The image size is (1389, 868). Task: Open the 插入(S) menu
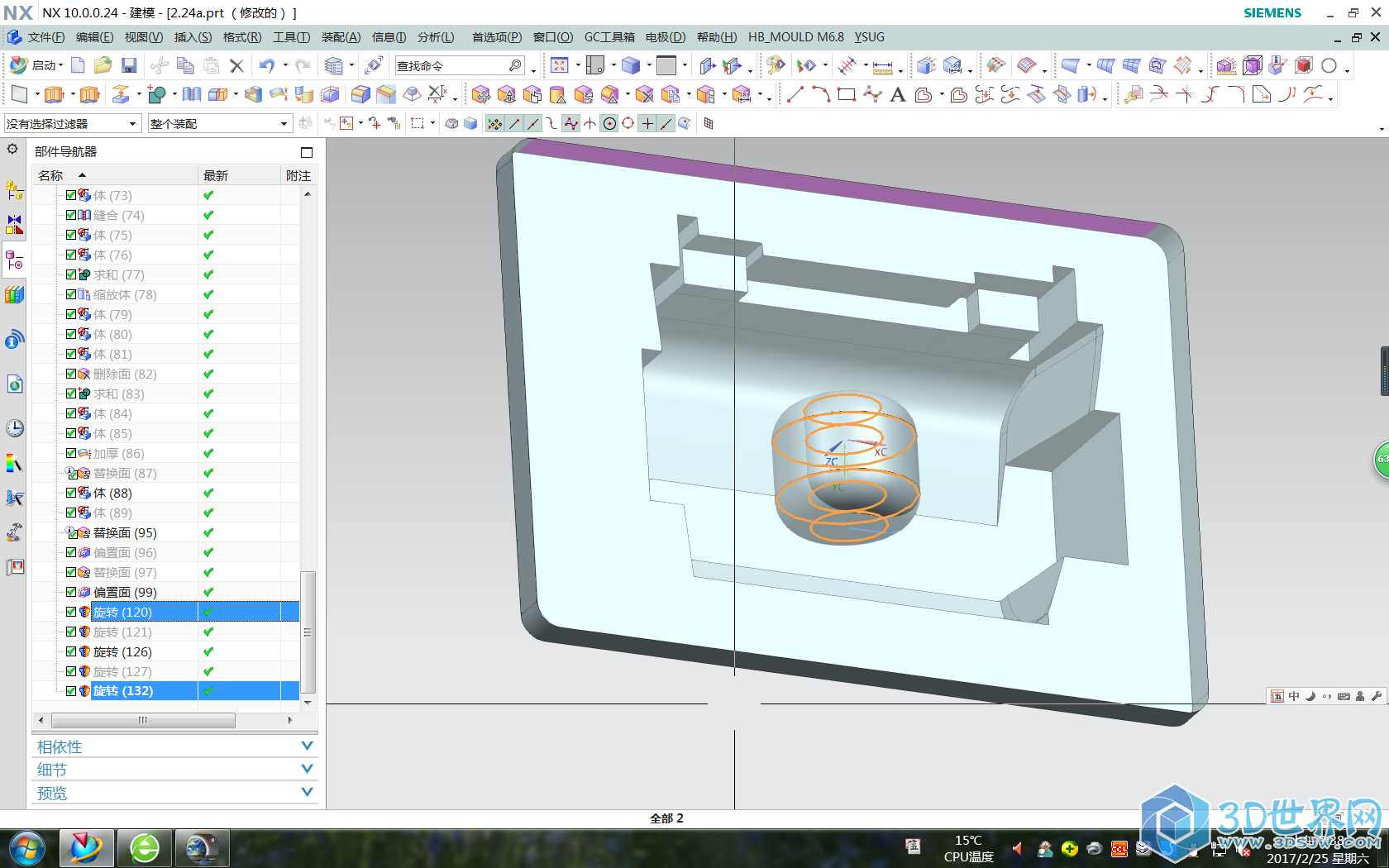(x=193, y=37)
